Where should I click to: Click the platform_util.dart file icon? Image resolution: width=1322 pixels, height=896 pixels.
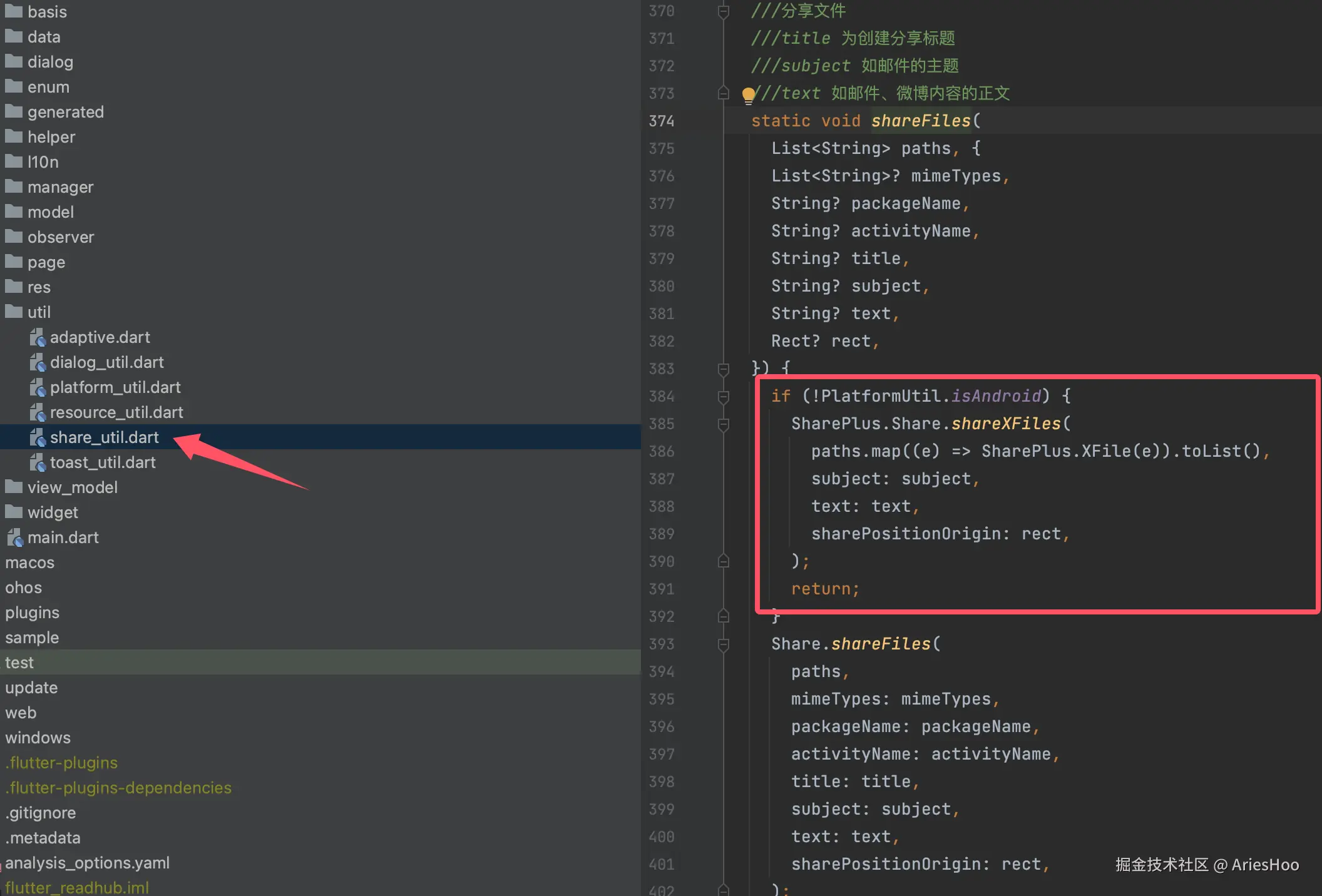pos(38,388)
